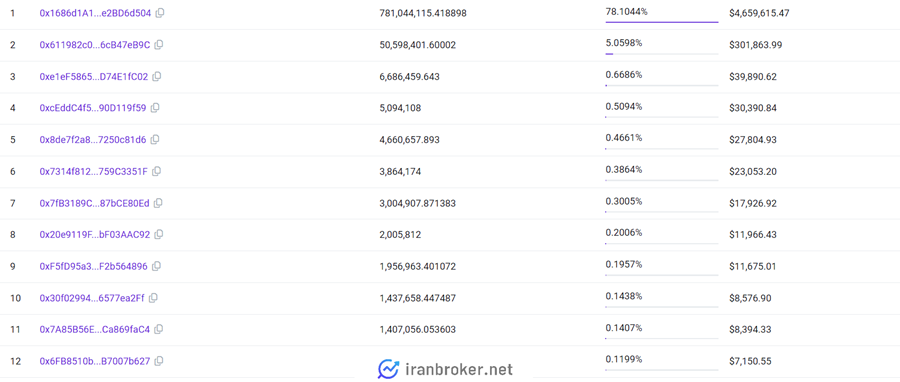This screenshot has width=900, height=382.
Task: Click the 78.1044% percentage progress bar
Action: tap(662, 22)
